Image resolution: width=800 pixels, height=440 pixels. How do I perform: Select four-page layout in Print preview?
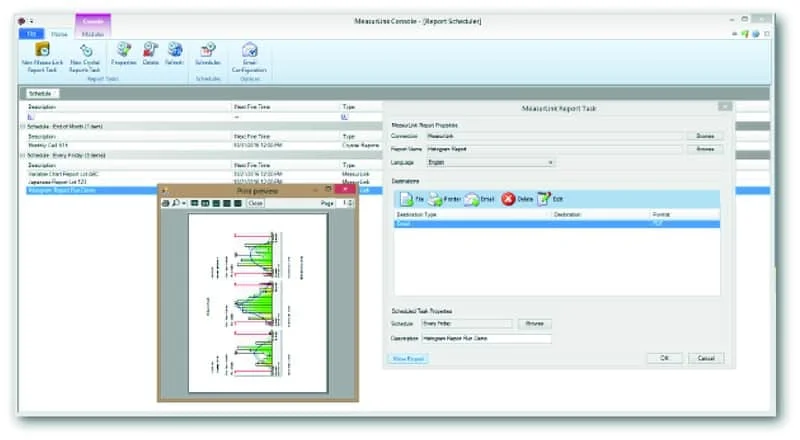coord(227,203)
